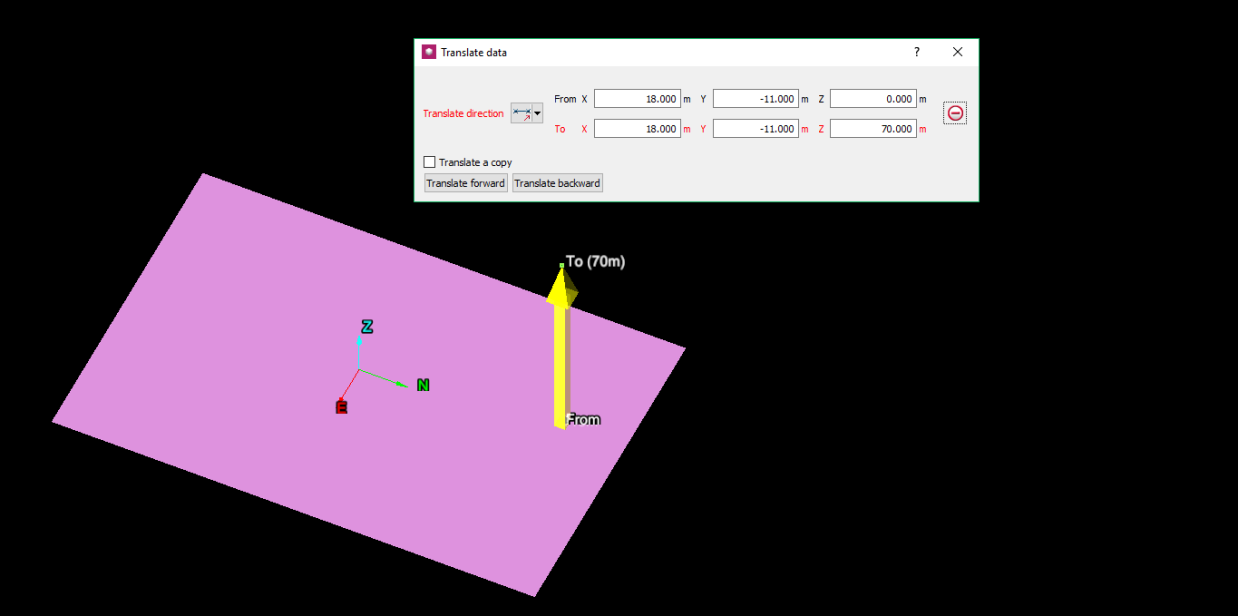Screen dimensions: 1238x616
Task: Click the To X input field
Action: coord(637,128)
